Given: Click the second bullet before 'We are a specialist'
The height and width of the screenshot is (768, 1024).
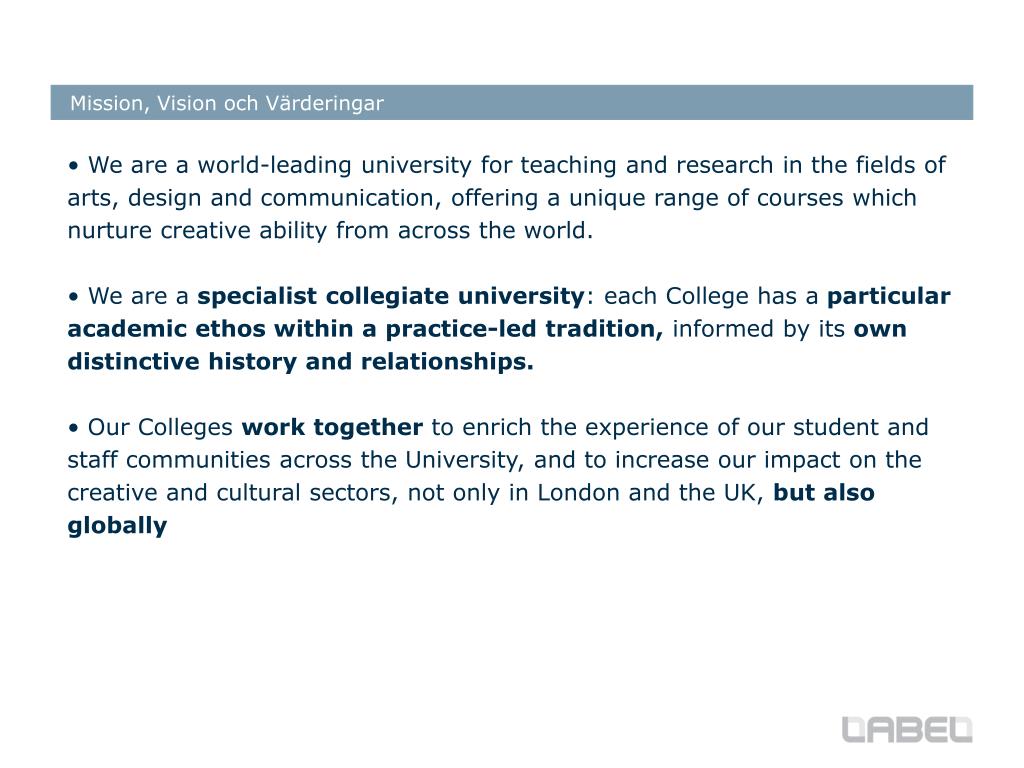Looking at the screenshot, I should tap(73, 297).
